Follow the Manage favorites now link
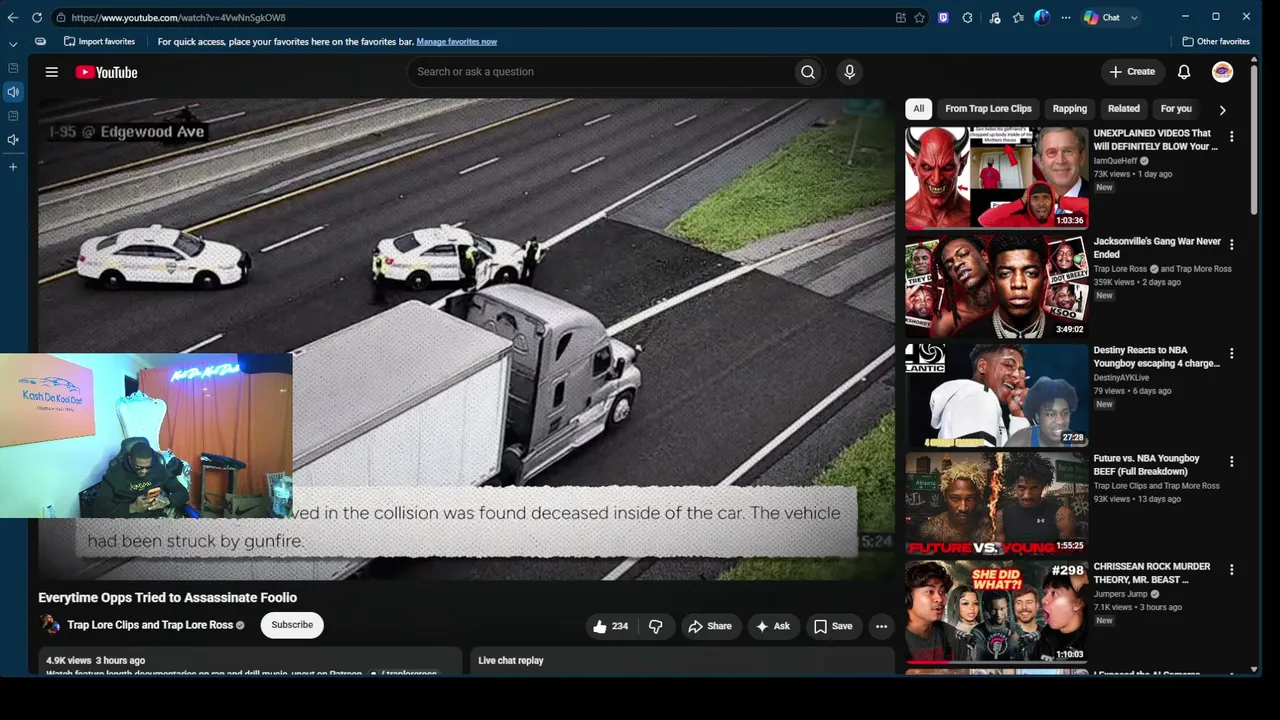Screen dimensions: 1280x720 (x=456, y=41)
